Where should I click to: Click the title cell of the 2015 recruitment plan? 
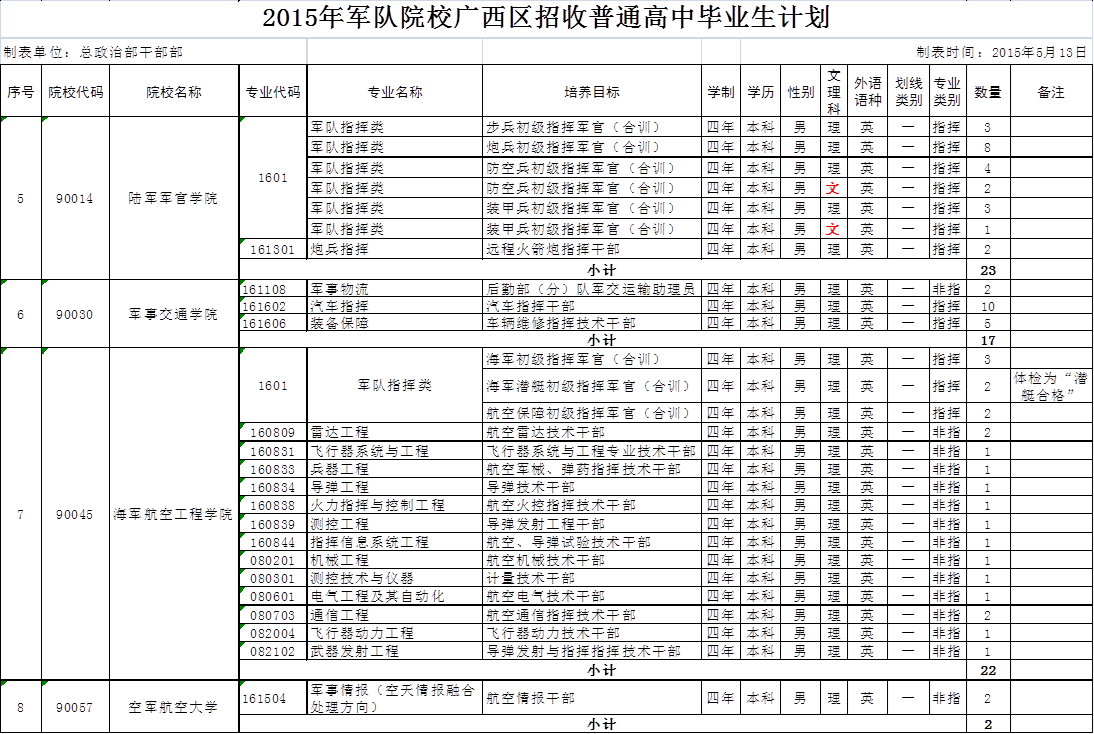[546, 19]
